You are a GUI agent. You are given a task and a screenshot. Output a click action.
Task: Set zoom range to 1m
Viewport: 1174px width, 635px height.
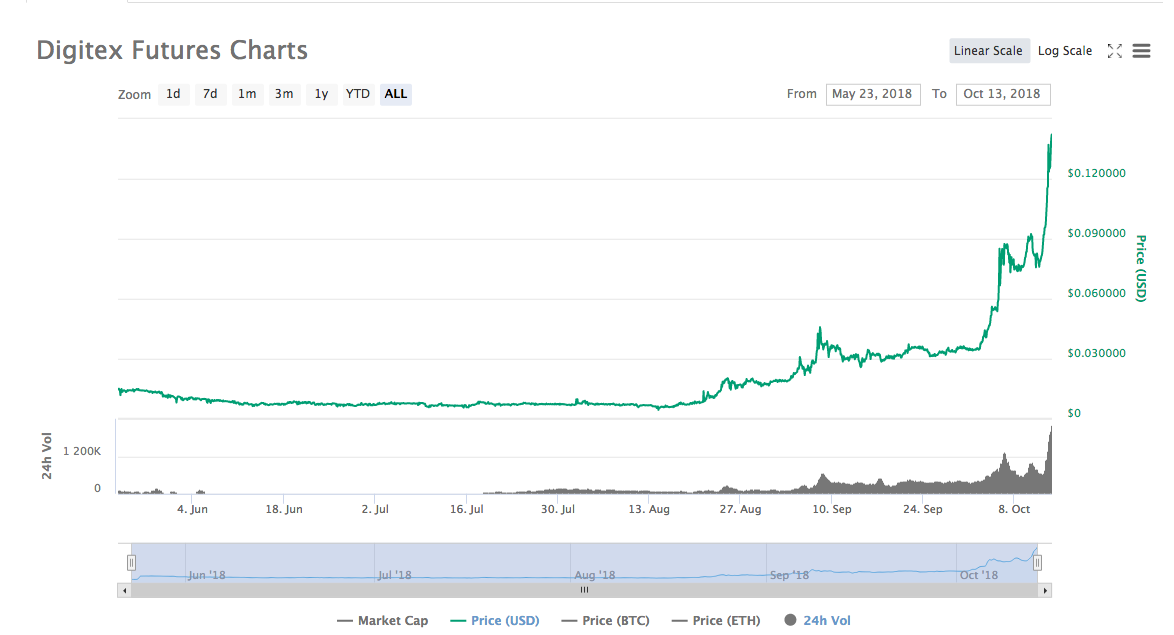(x=247, y=94)
